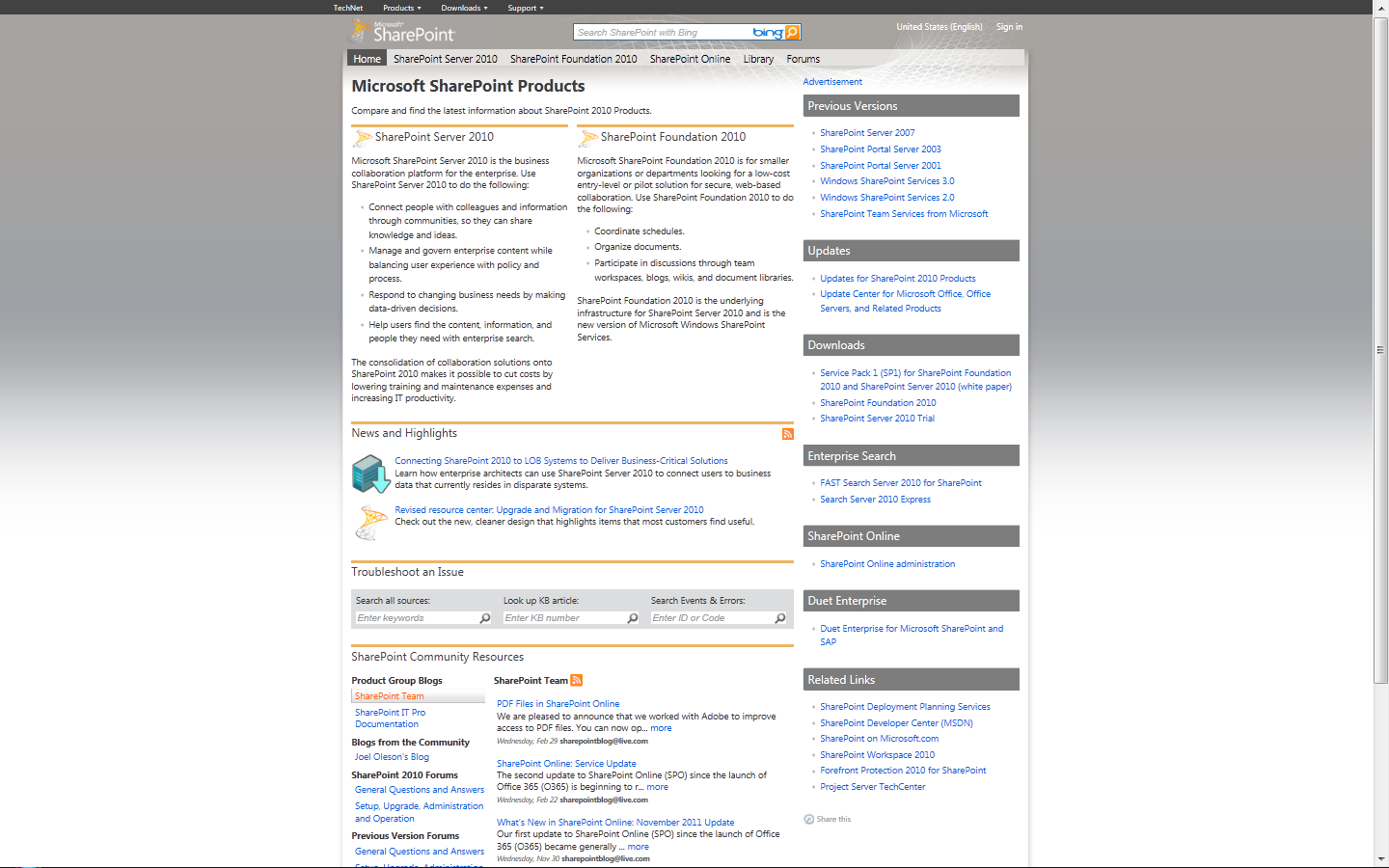Open the SharePoint Online tab
The height and width of the screenshot is (868, 1389).
point(691,59)
